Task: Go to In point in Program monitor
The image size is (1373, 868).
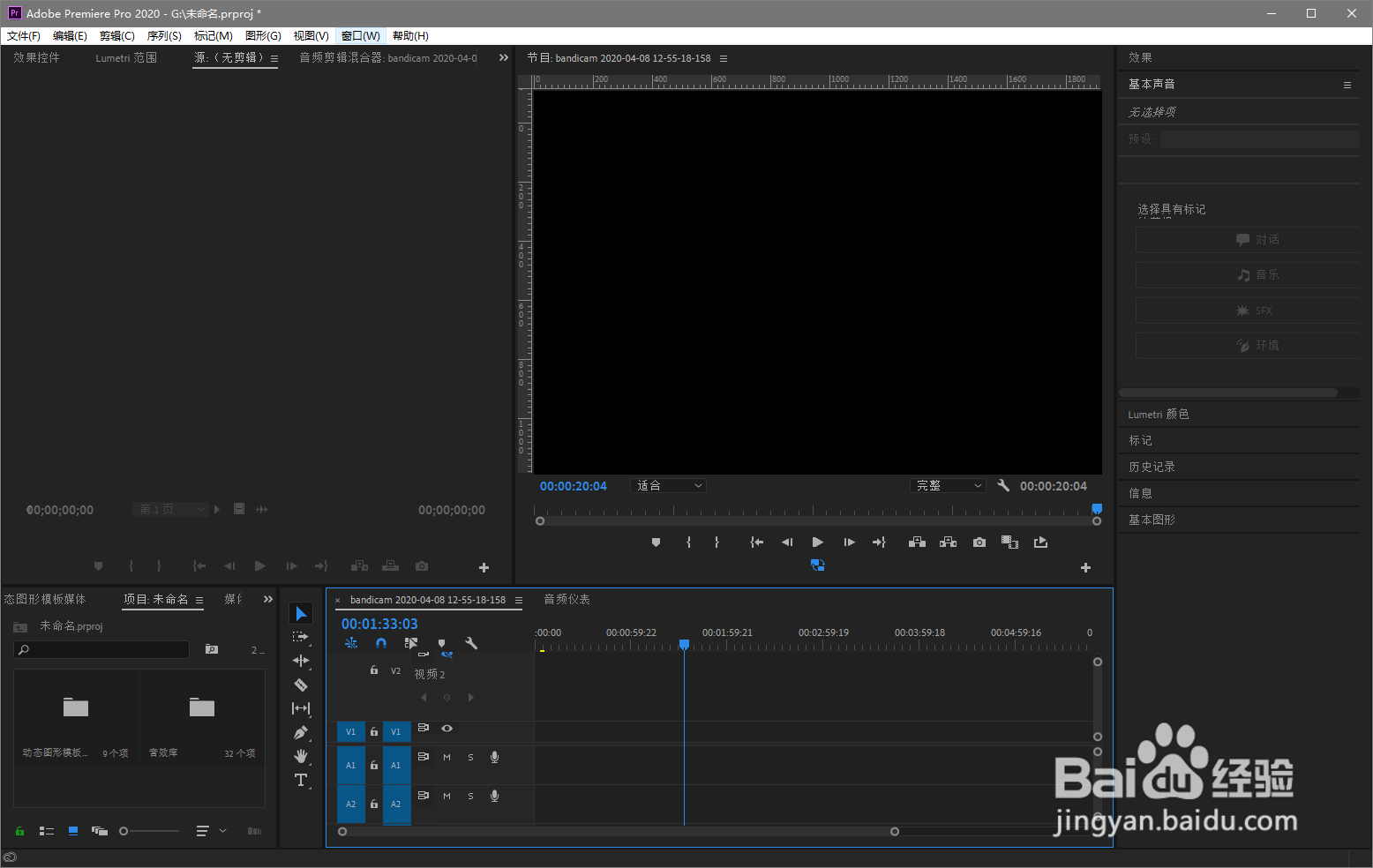Action: [x=756, y=542]
